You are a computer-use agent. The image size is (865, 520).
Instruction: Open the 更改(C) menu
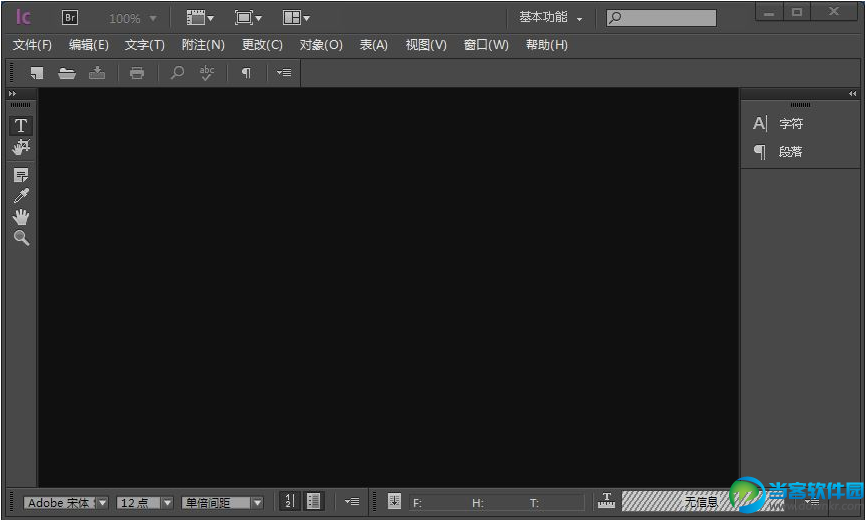tap(262, 45)
